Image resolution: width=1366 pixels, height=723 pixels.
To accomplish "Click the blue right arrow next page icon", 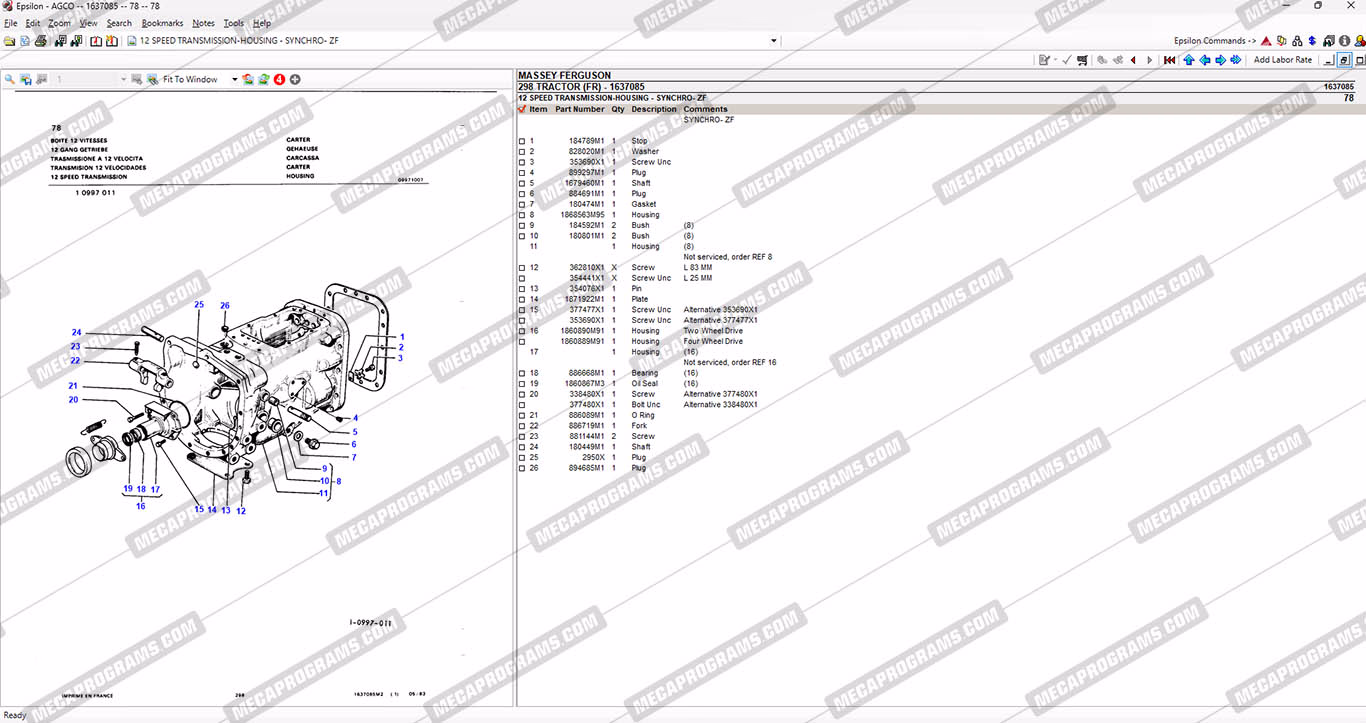I will point(1220,60).
